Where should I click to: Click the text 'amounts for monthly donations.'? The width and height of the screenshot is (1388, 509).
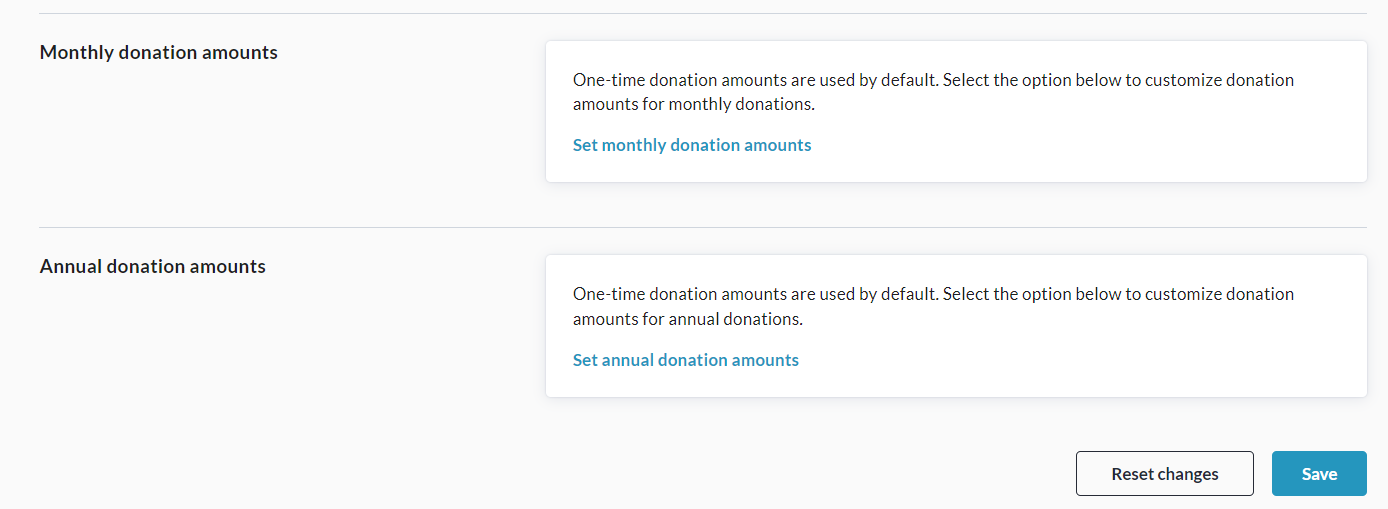[694, 105]
